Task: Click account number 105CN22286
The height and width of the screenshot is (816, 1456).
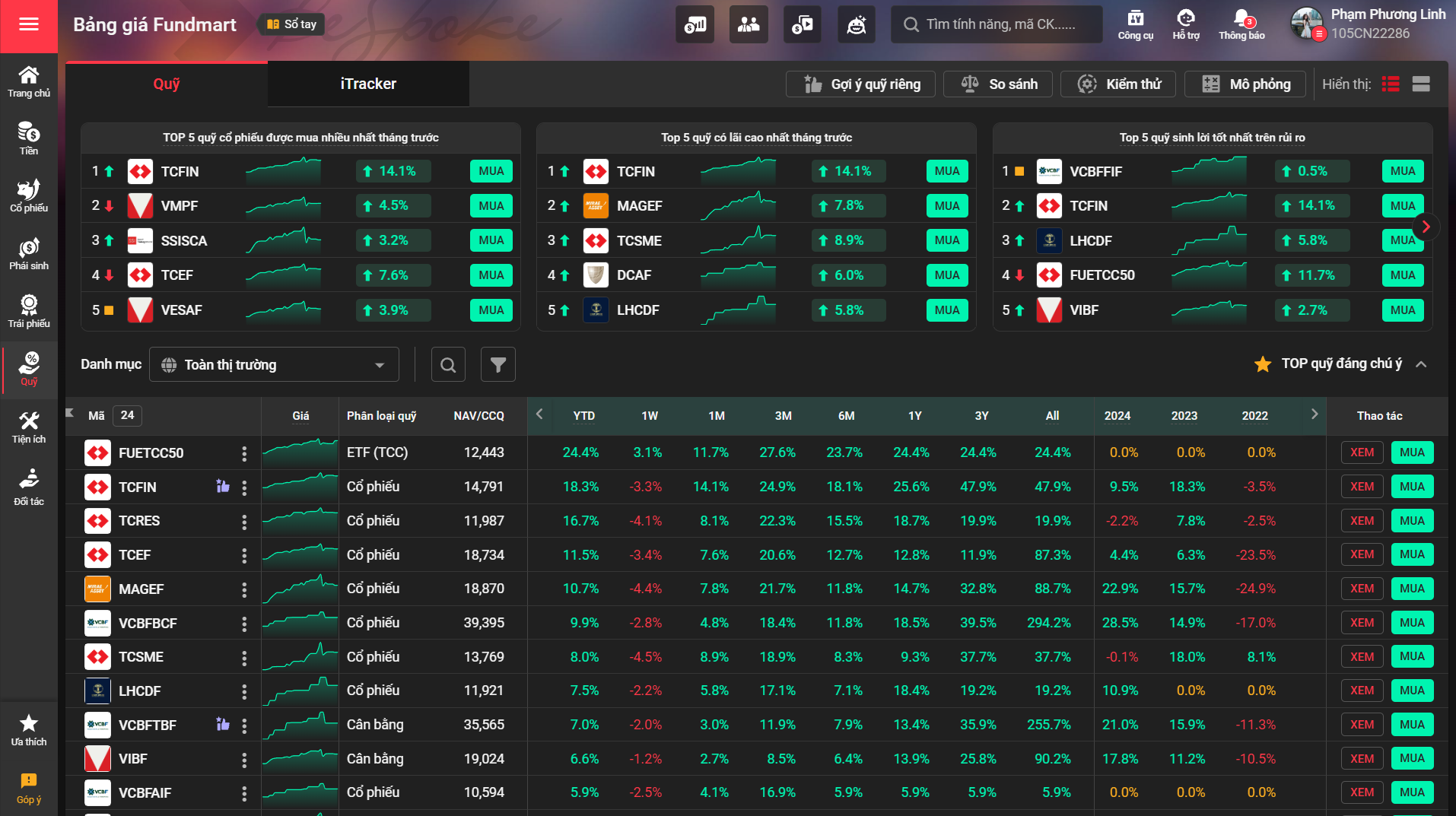Action: tap(1370, 33)
